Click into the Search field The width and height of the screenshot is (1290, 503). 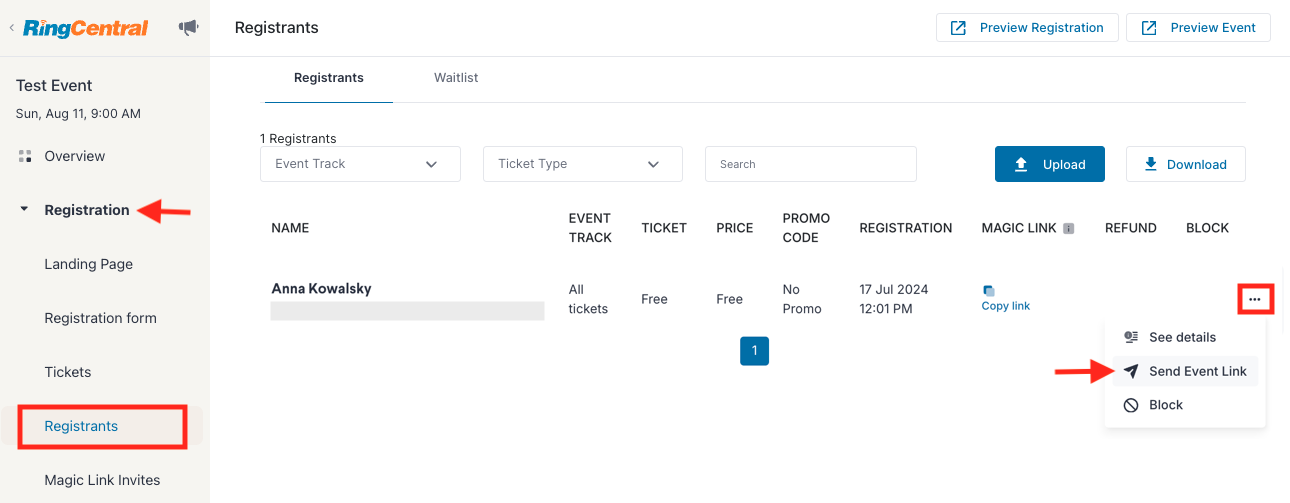click(811, 164)
